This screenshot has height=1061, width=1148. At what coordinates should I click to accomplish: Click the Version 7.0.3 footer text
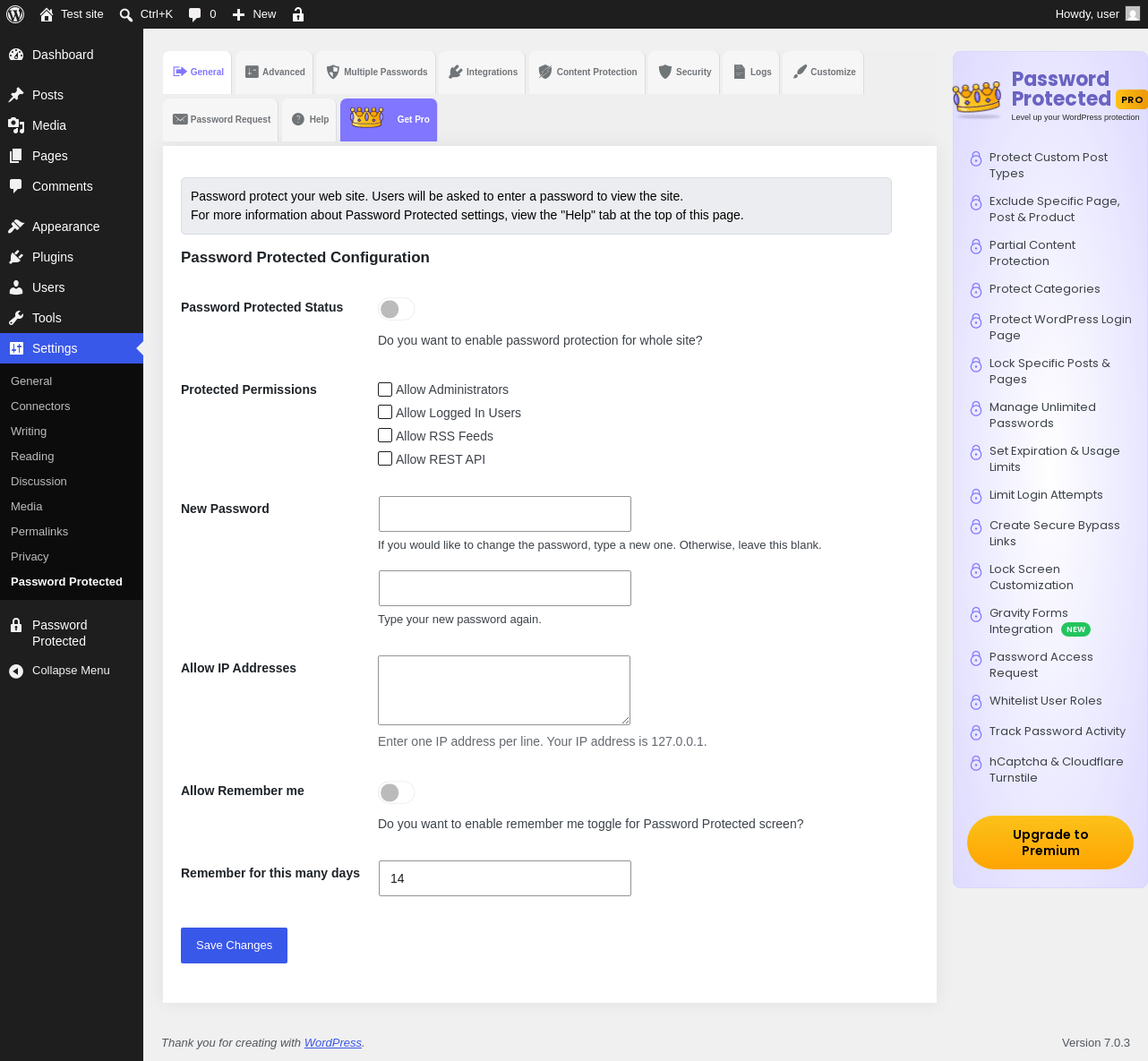pos(1096,1043)
